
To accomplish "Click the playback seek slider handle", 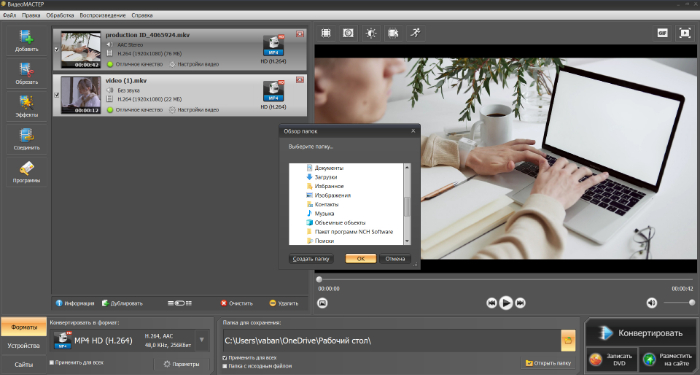I will pos(319,279).
